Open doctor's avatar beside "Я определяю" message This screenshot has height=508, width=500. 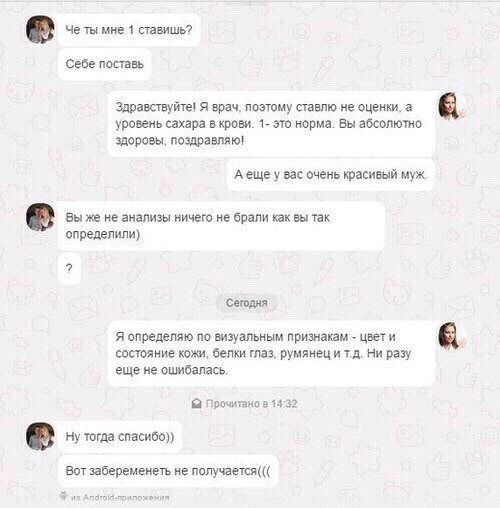click(452, 336)
